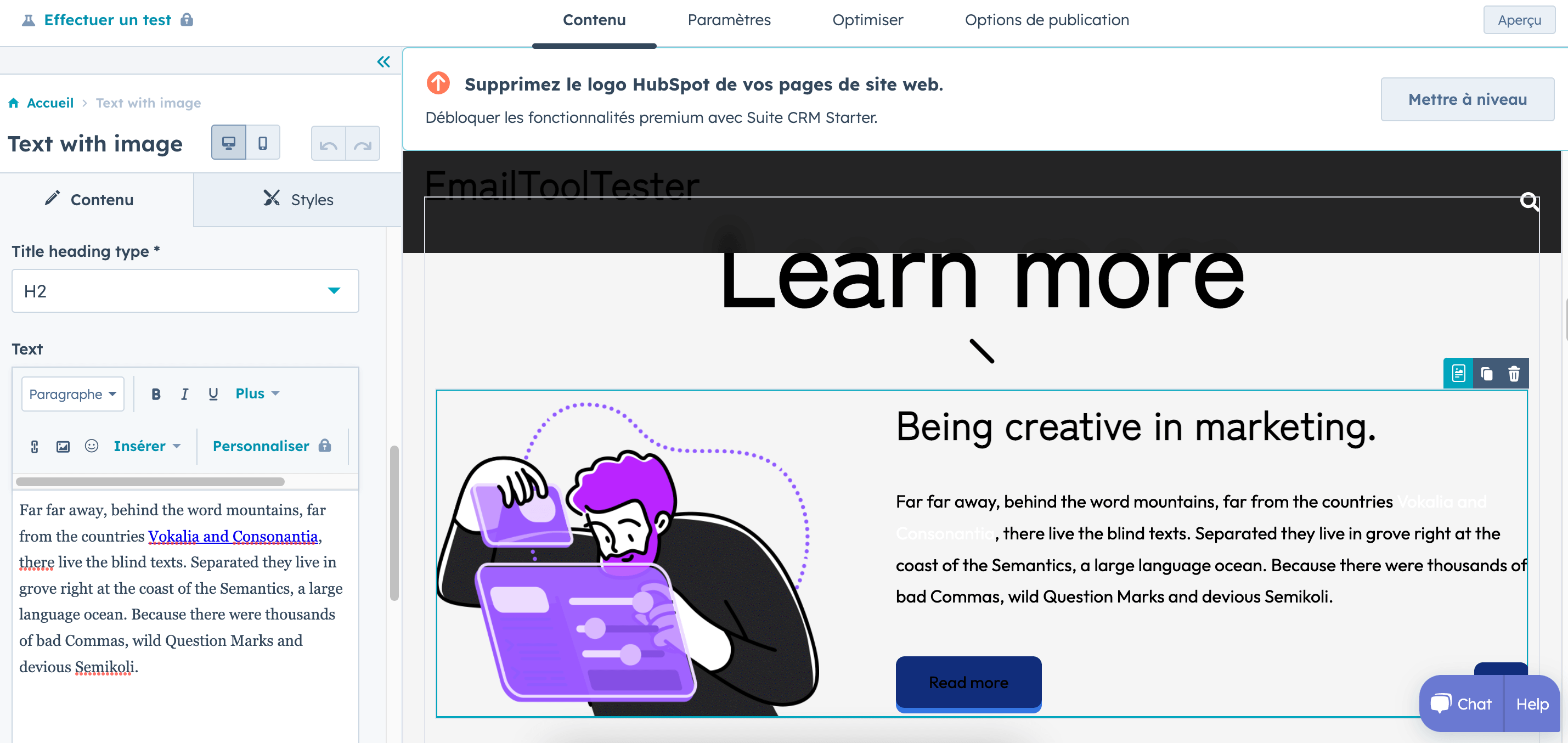1568x743 pixels.
Task: Switch to the Paramètres tab
Action: point(729,19)
